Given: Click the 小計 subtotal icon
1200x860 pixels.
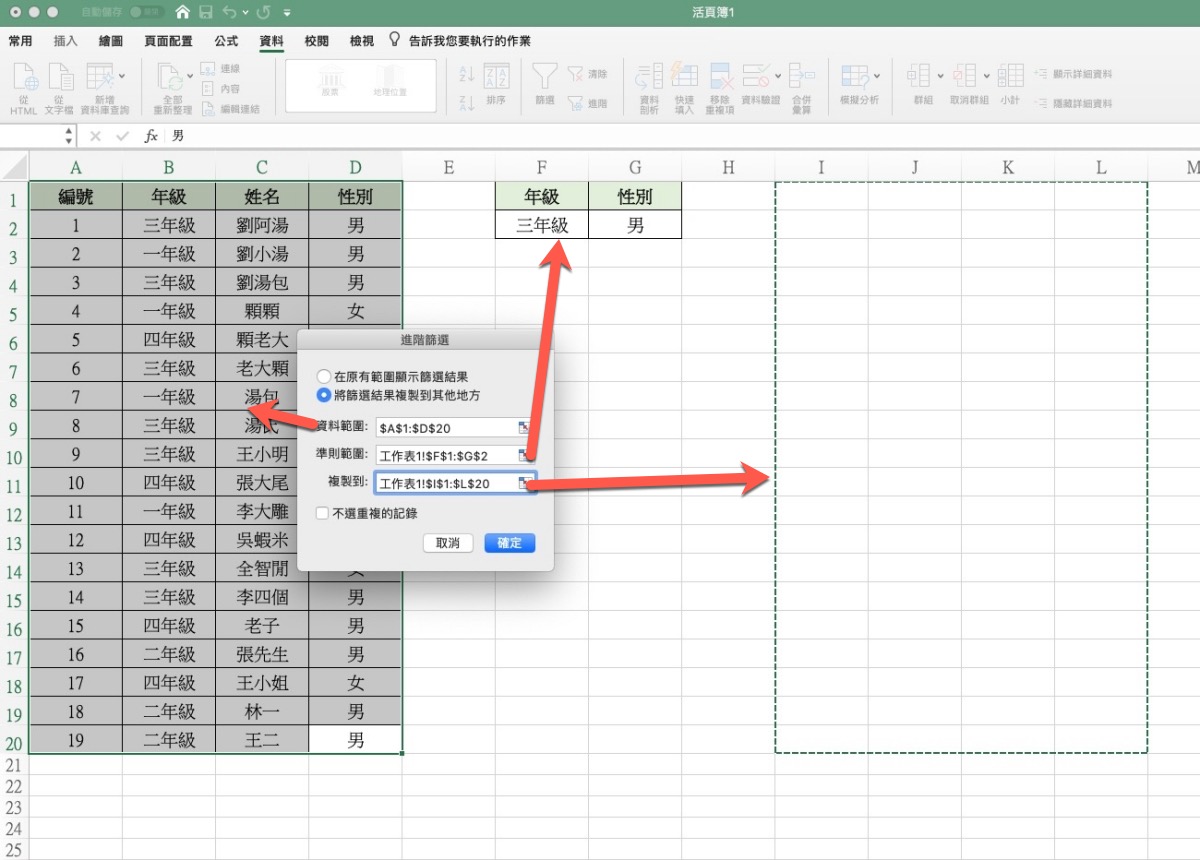Looking at the screenshot, I should click(x=1010, y=78).
